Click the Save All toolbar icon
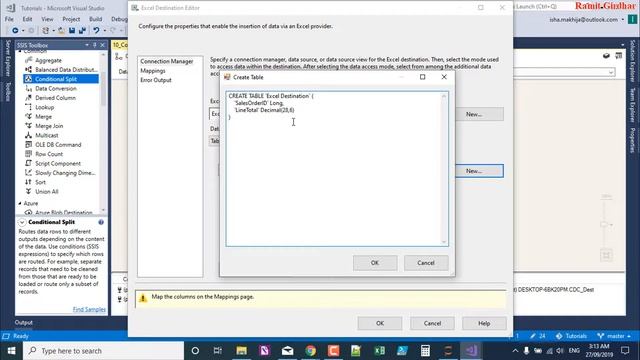The image size is (640, 360). click(x=82, y=31)
